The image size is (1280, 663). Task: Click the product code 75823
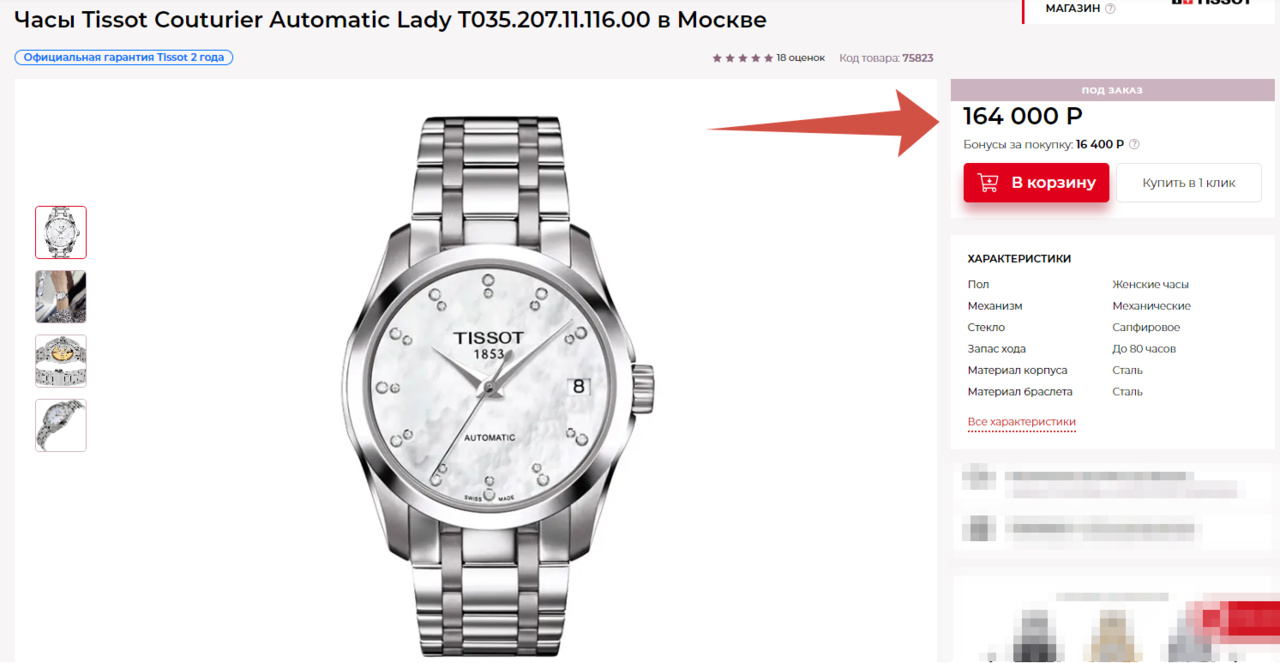click(917, 58)
